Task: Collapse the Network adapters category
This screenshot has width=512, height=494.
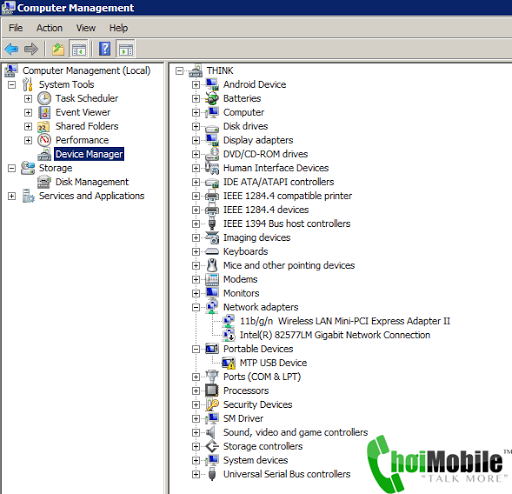Action: (196, 307)
